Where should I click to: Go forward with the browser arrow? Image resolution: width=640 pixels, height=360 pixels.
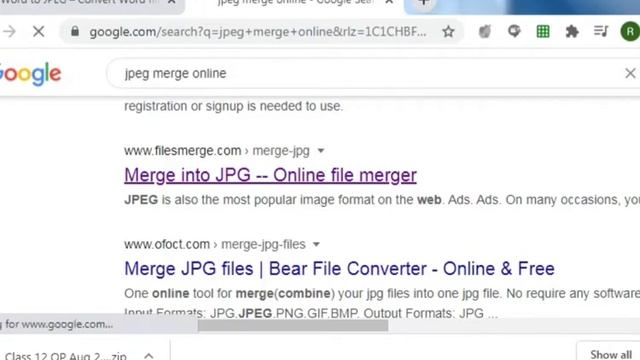(9, 31)
